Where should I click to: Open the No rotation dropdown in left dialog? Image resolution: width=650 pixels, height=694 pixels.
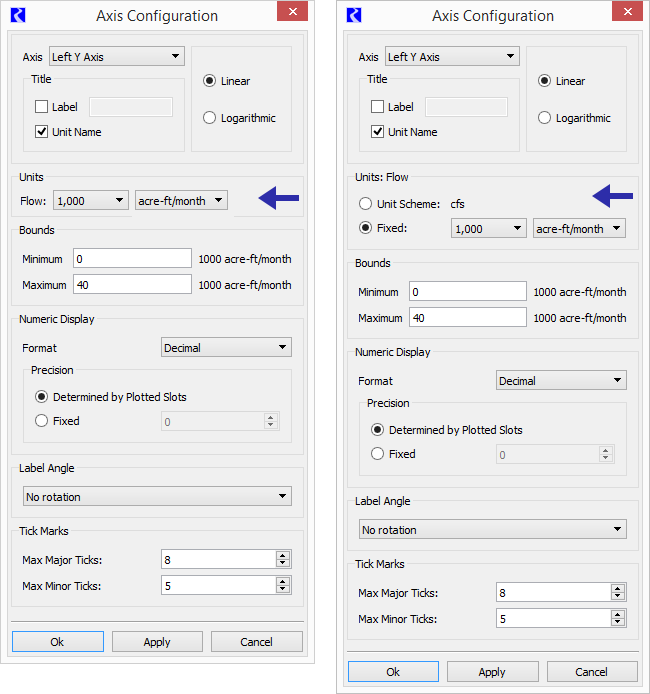(157, 497)
